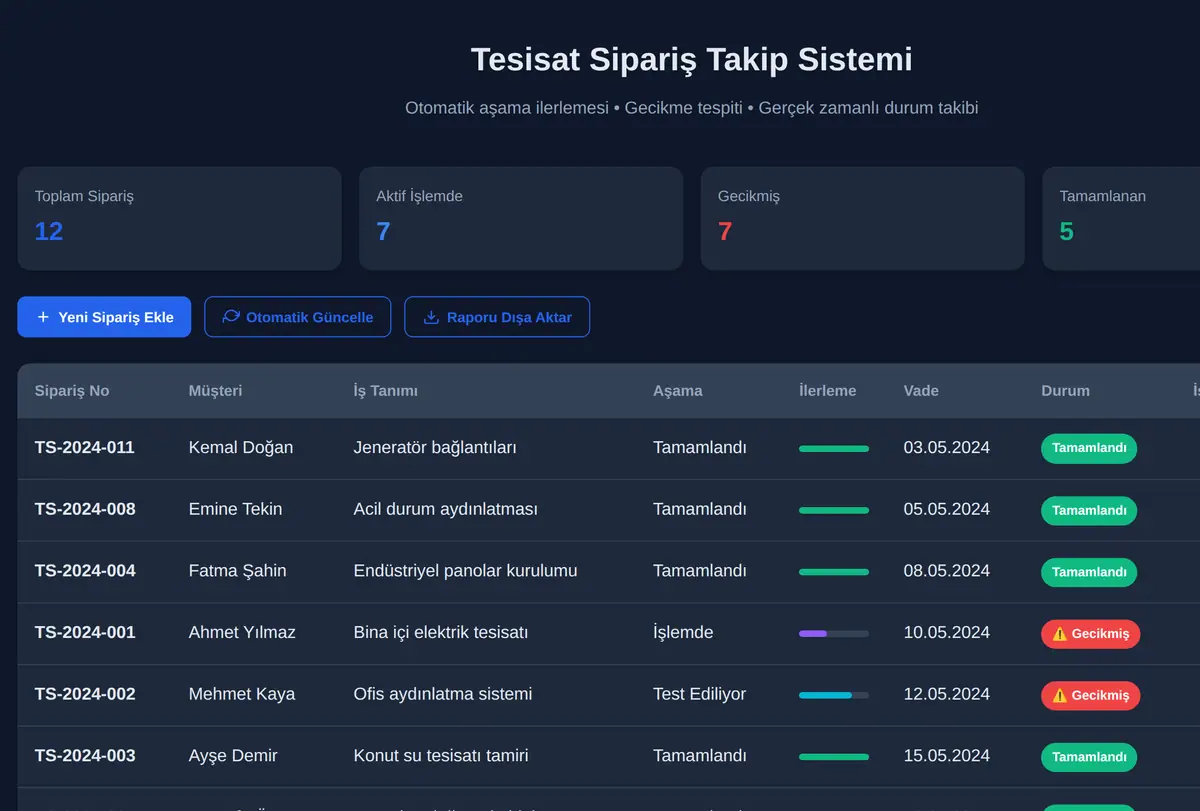Screen dimensions: 1200x811
Task: Sort by İş Tanımı column header
Action: point(386,391)
